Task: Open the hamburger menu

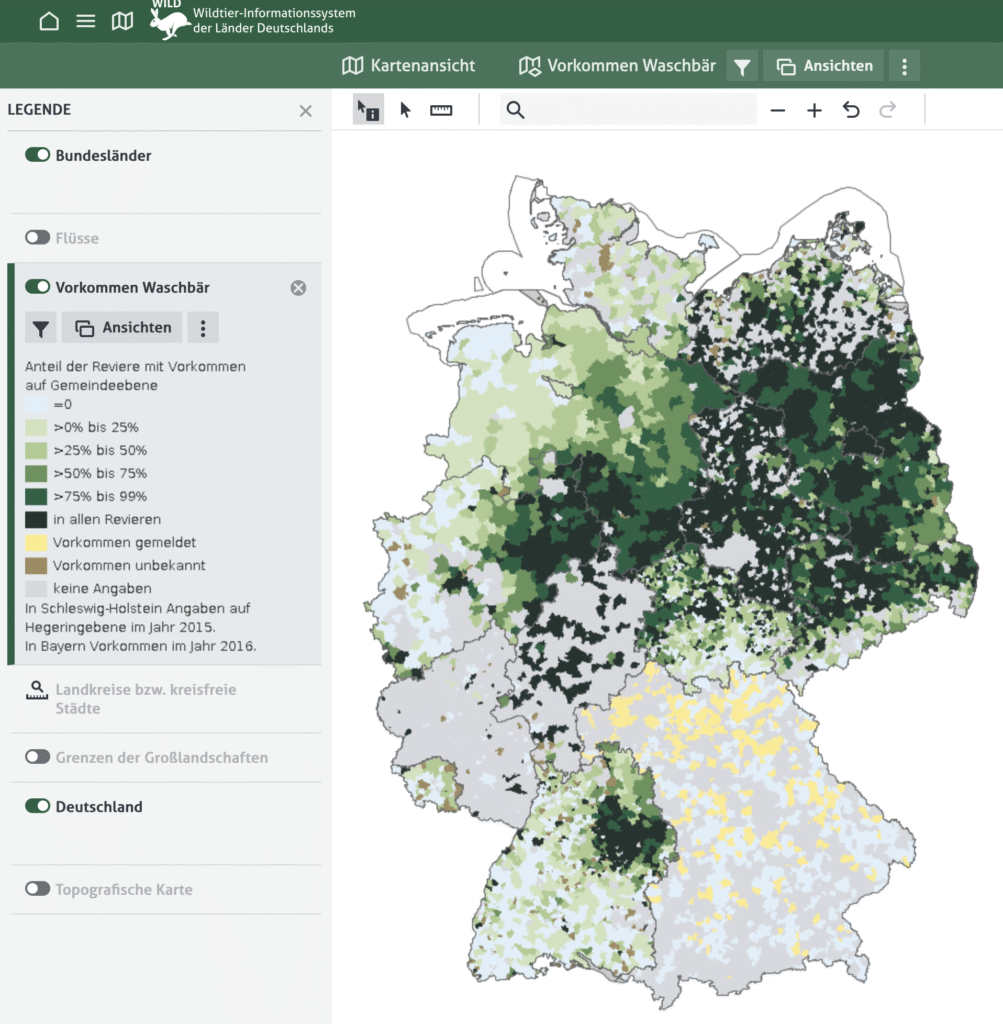Action: tap(86, 21)
